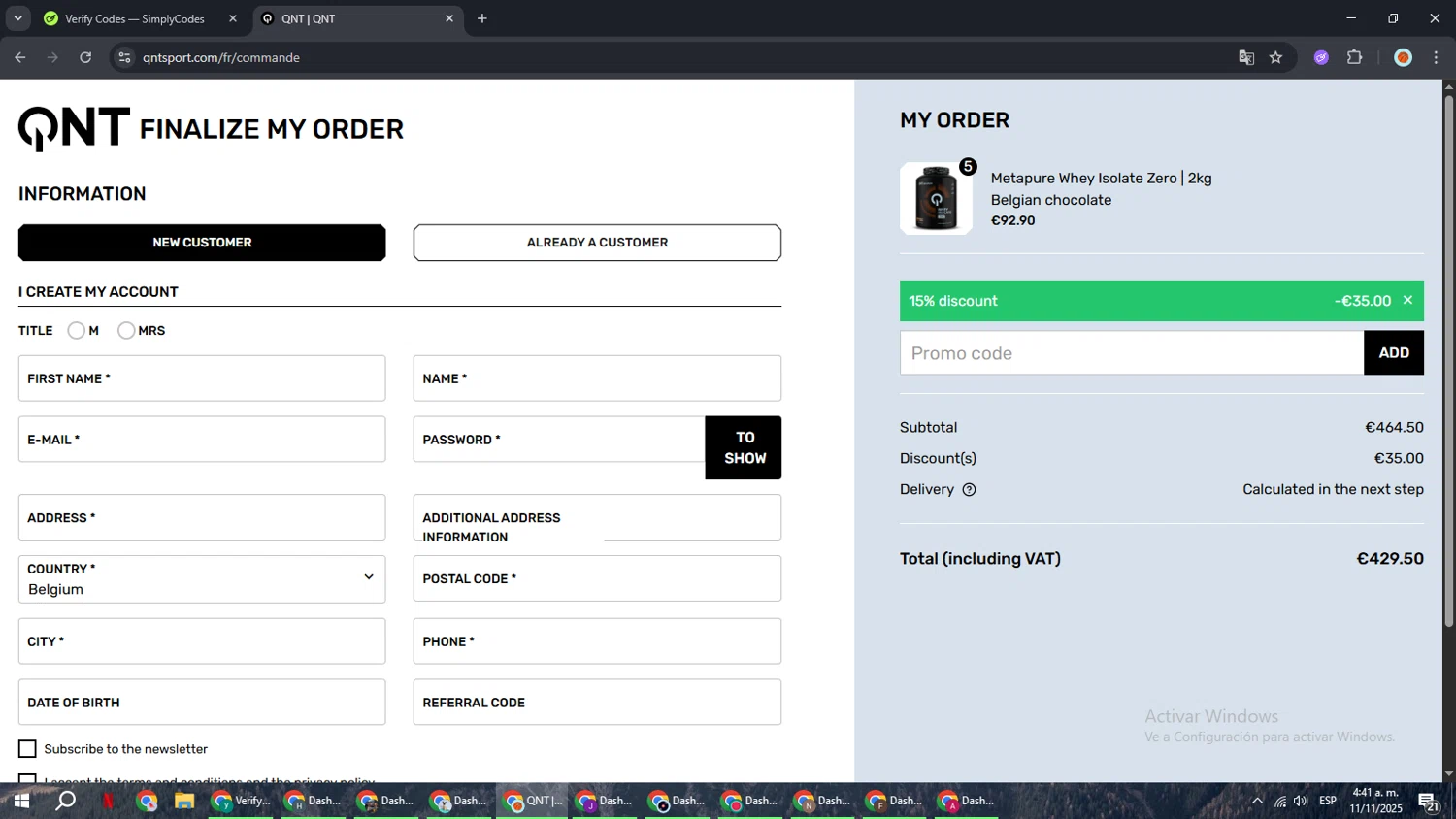This screenshot has height=819, width=1456.
Task: Click the QNT taskbar window button
Action: click(x=532, y=801)
